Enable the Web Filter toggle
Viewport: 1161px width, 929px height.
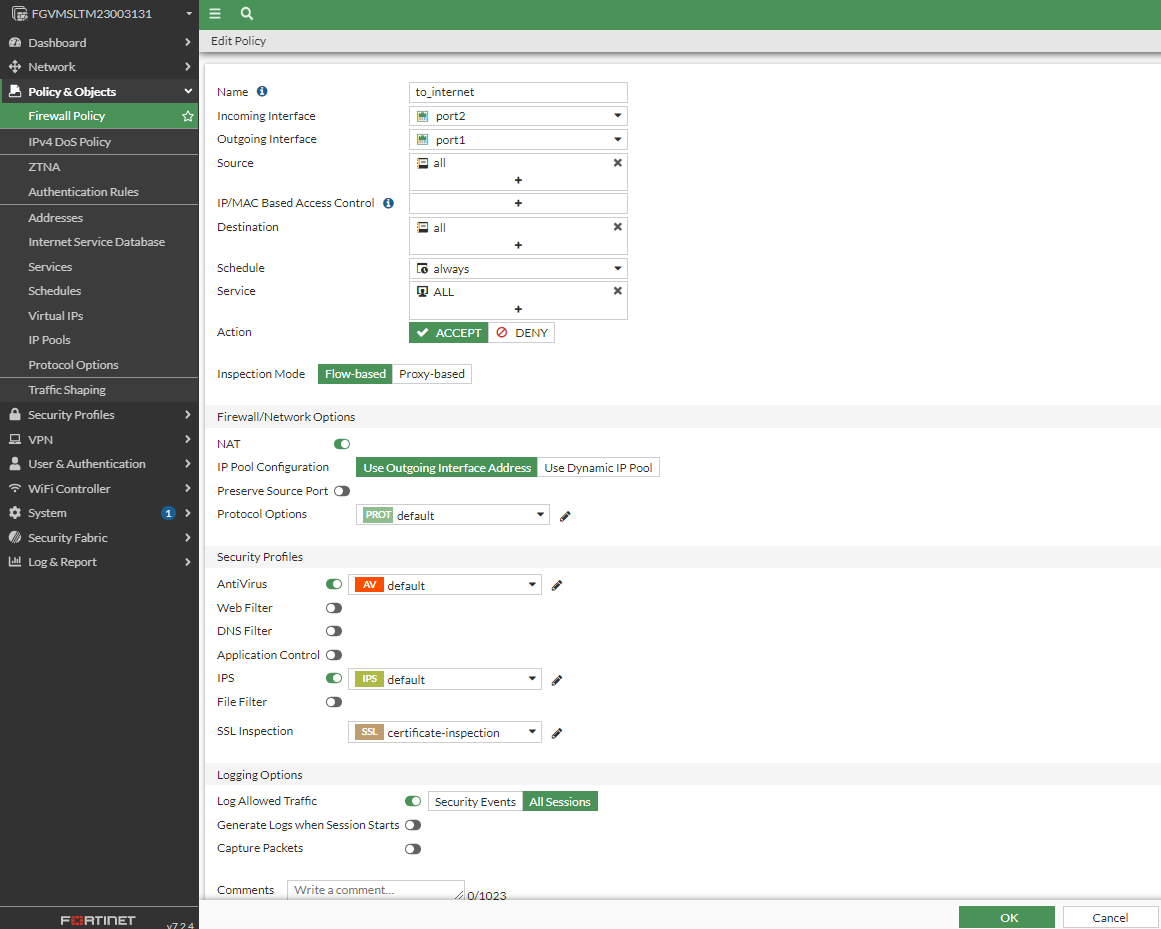[334, 608]
